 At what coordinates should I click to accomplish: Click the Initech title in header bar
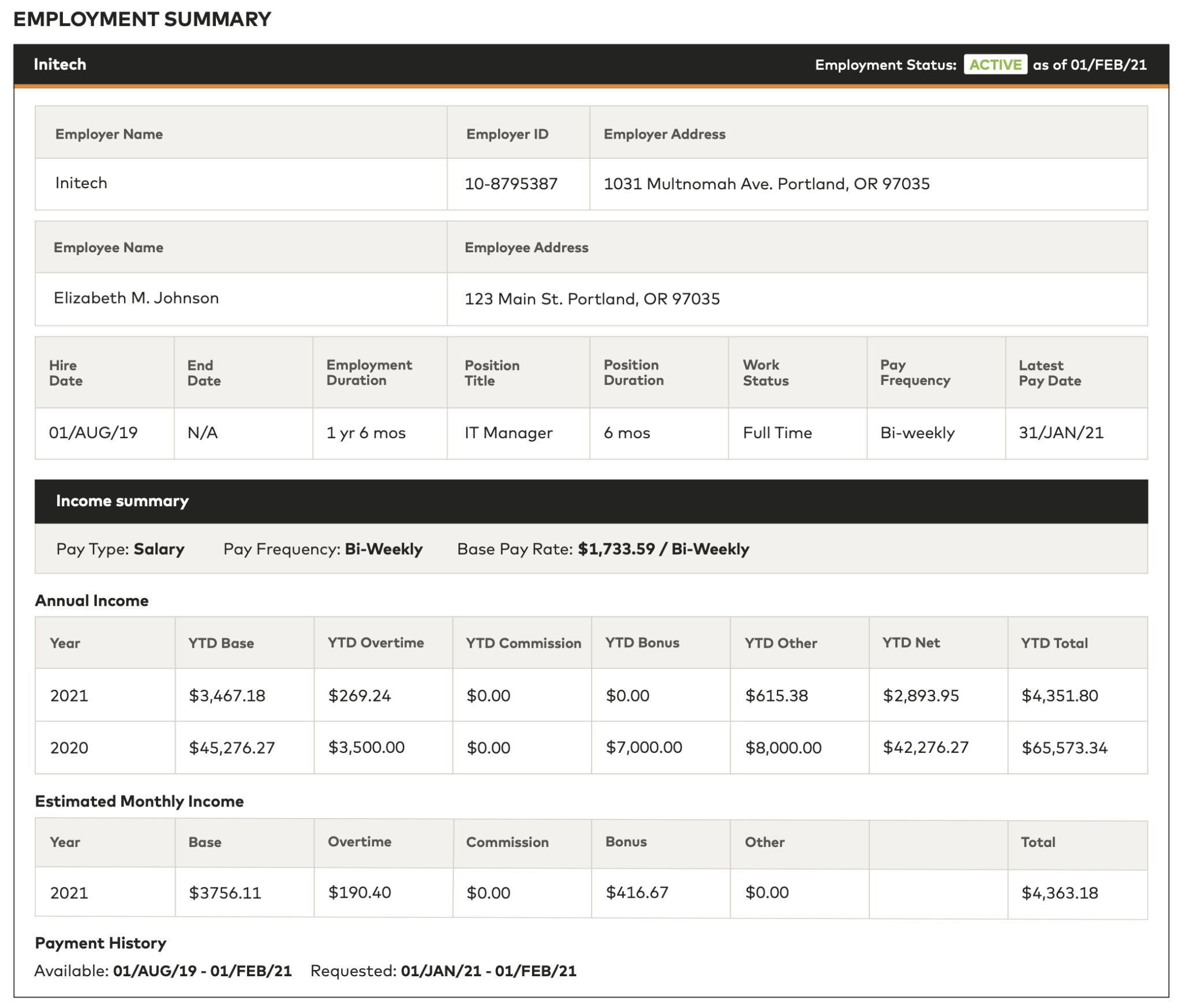click(60, 64)
